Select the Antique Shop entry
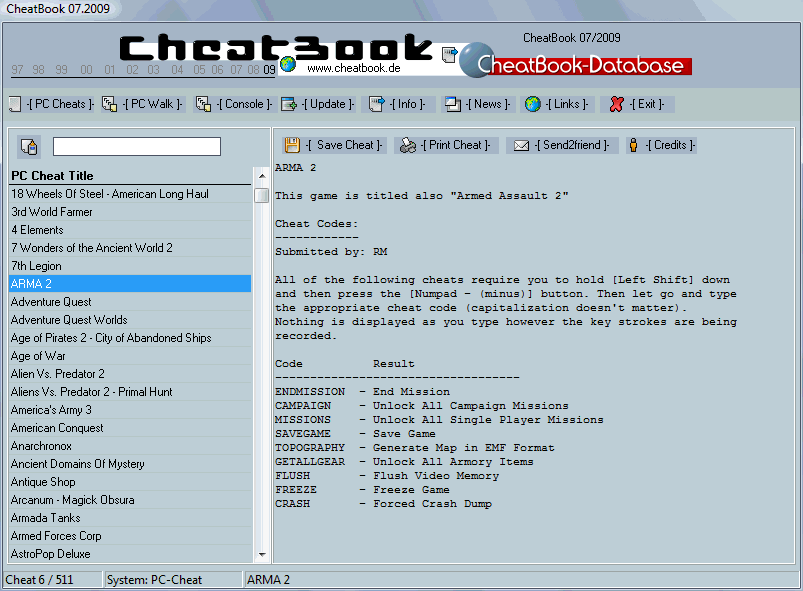 click(x=131, y=482)
